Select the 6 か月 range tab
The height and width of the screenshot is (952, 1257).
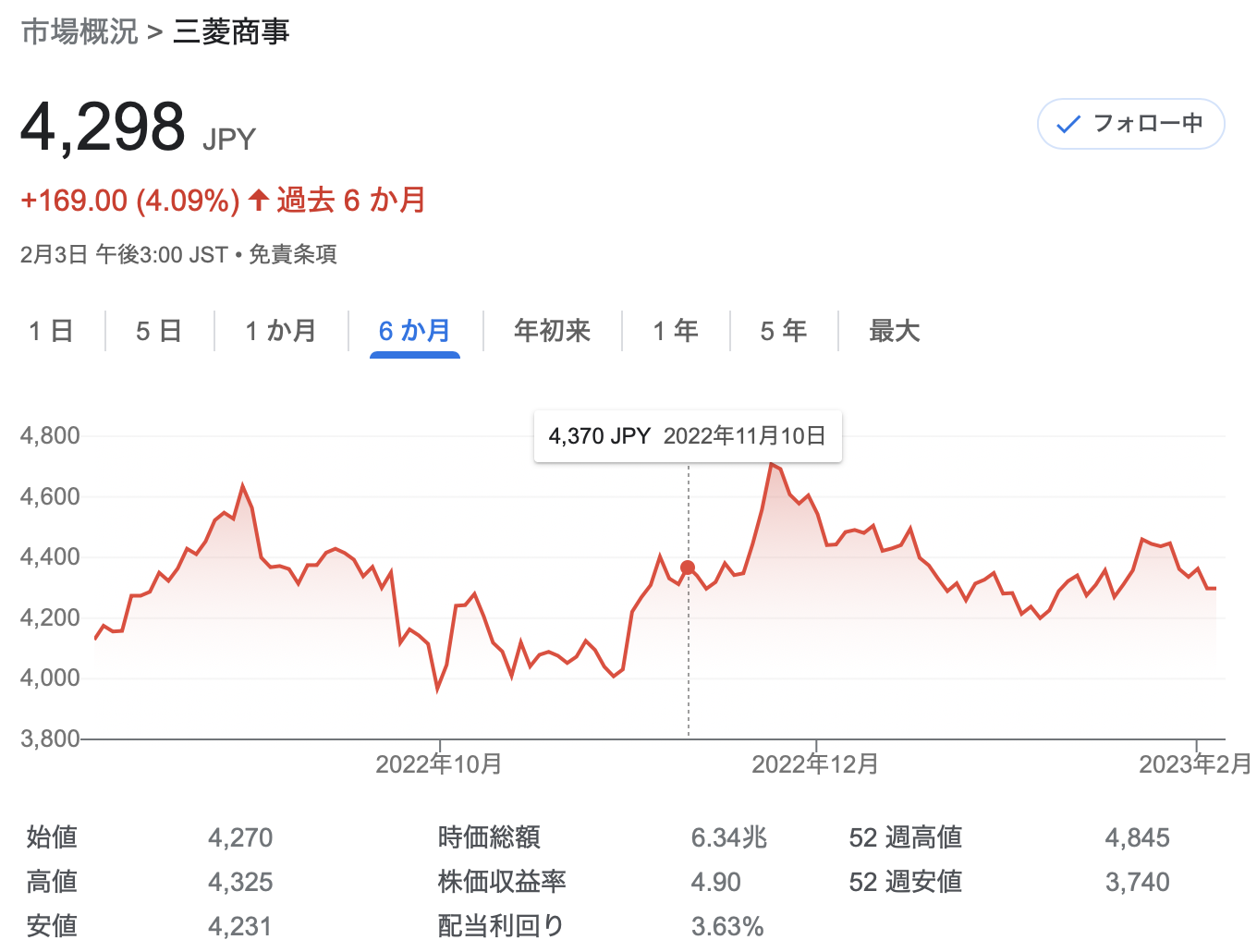(x=414, y=331)
